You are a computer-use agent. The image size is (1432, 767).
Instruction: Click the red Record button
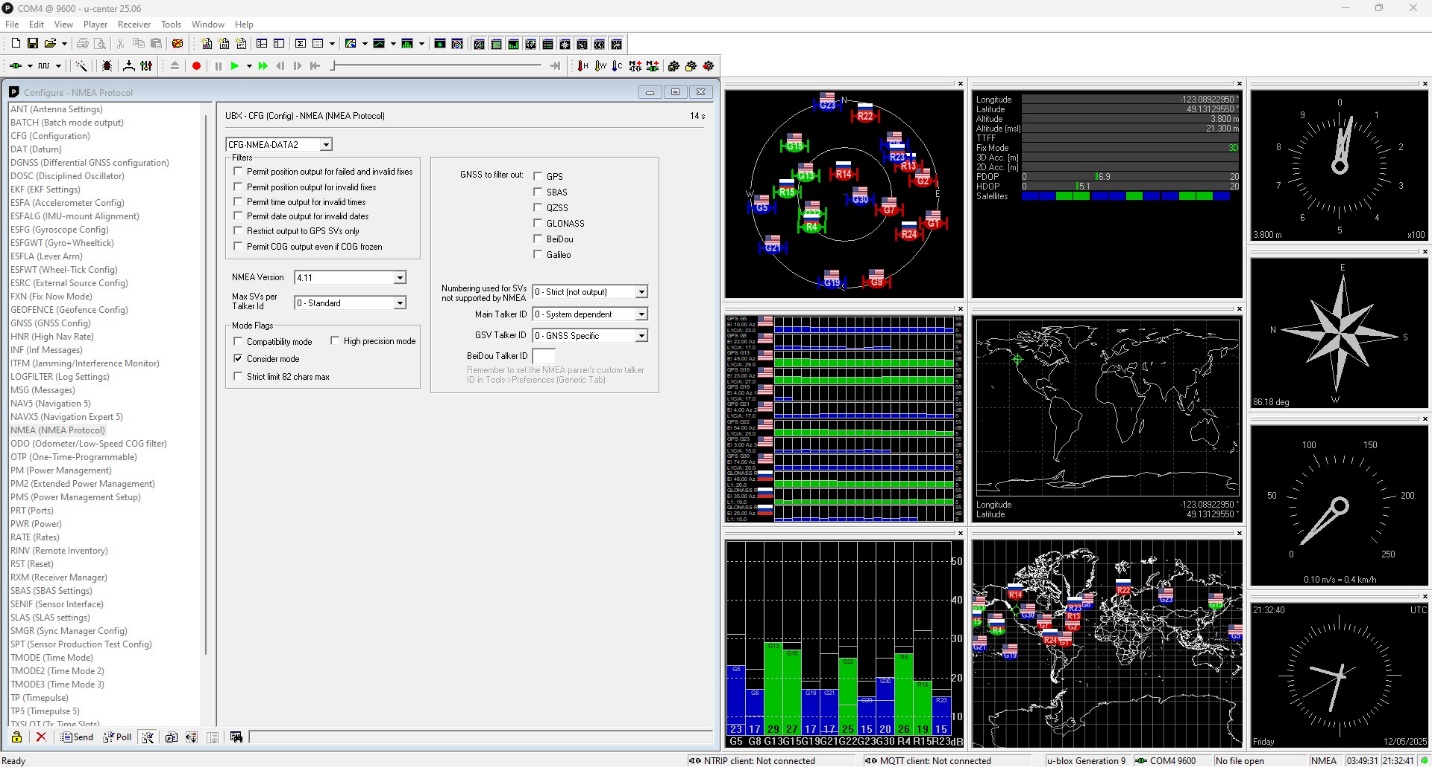tap(196, 66)
